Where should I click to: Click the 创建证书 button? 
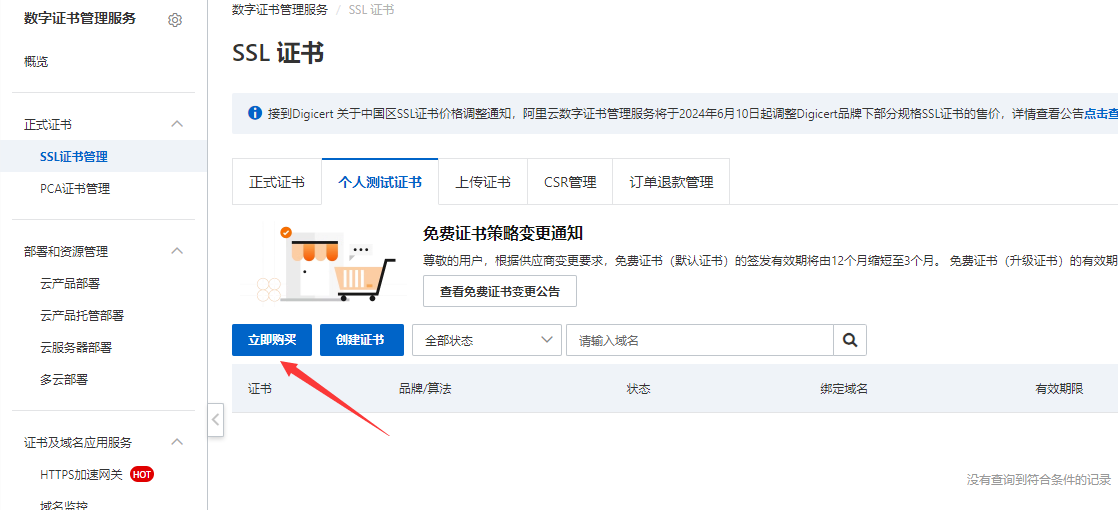pos(361,340)
